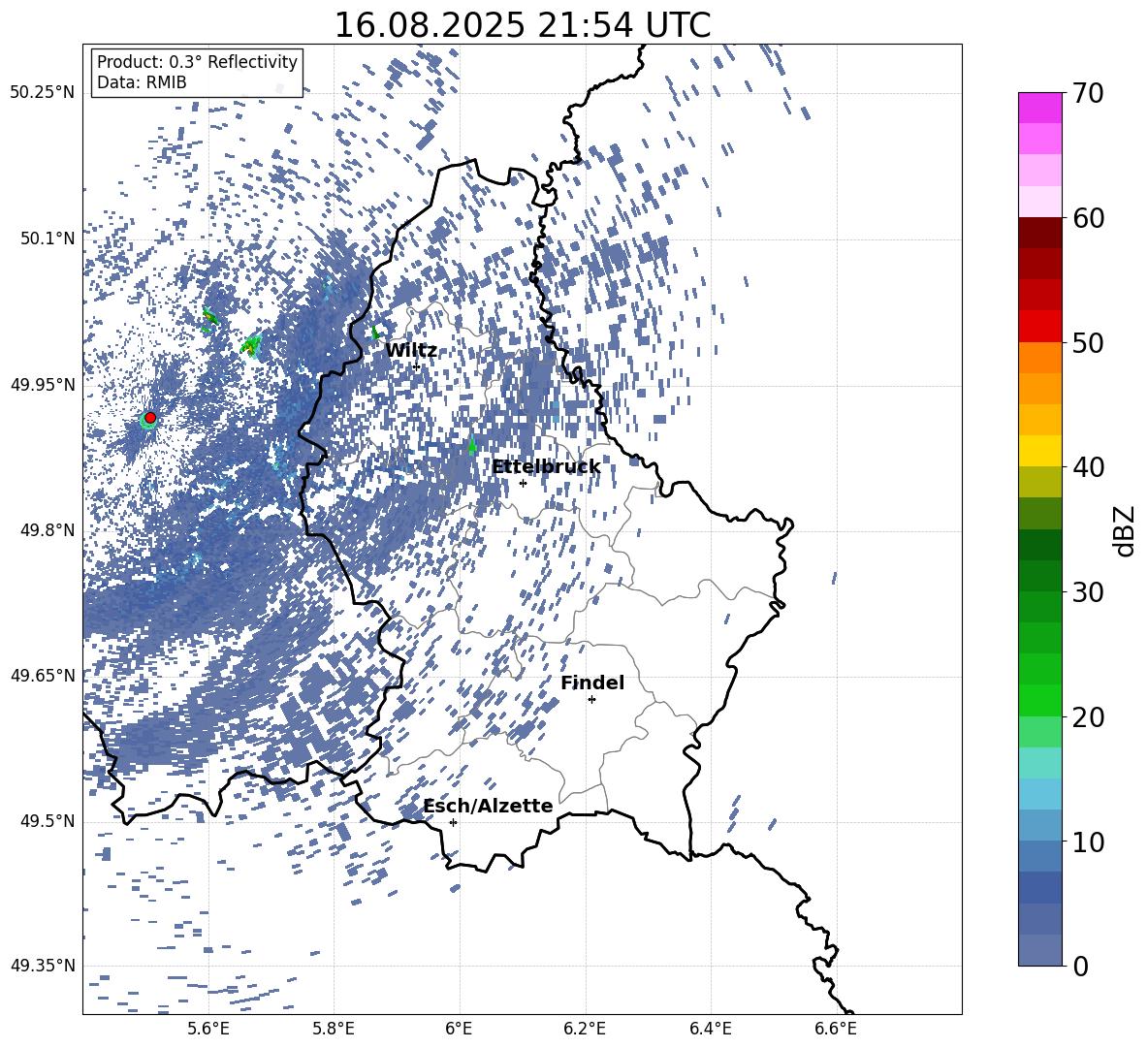1148x1048 pixels.
Task: Click the colorbar value 70
Action: pyautogui.click(x=1088, y=93)
